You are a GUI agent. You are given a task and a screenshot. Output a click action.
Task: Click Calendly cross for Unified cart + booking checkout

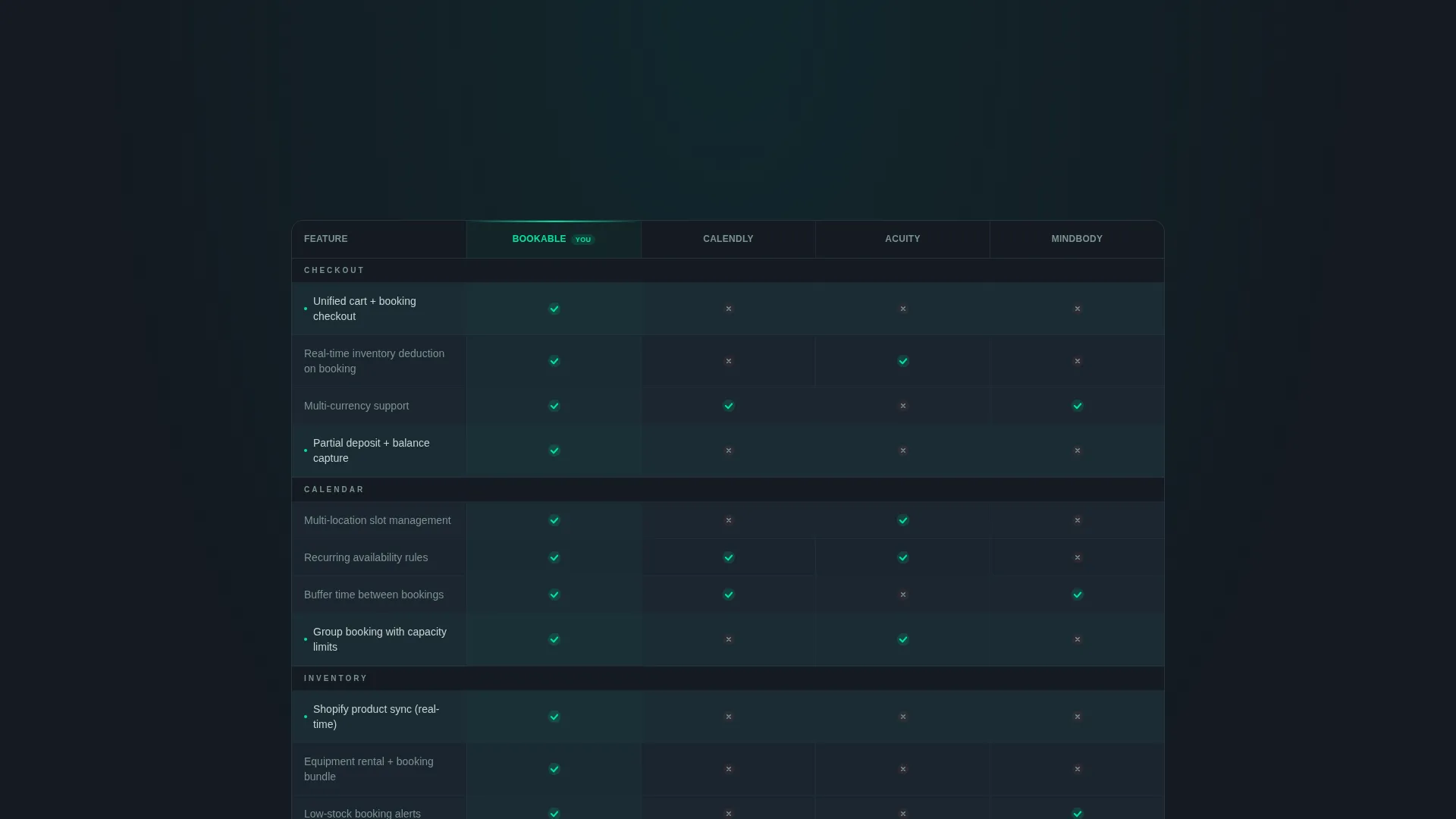(729, 309)
